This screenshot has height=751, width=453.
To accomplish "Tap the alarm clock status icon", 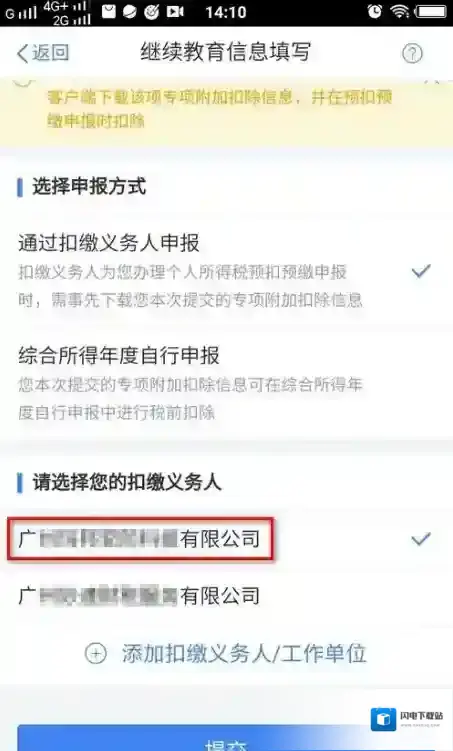I will (374, 11).
